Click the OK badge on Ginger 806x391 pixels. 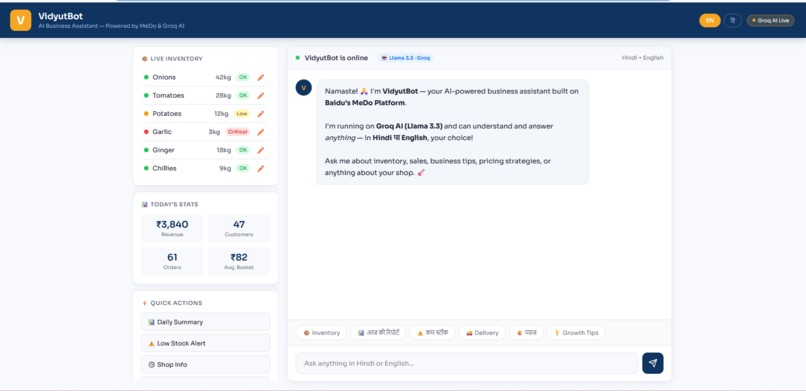tap(243, 150)
